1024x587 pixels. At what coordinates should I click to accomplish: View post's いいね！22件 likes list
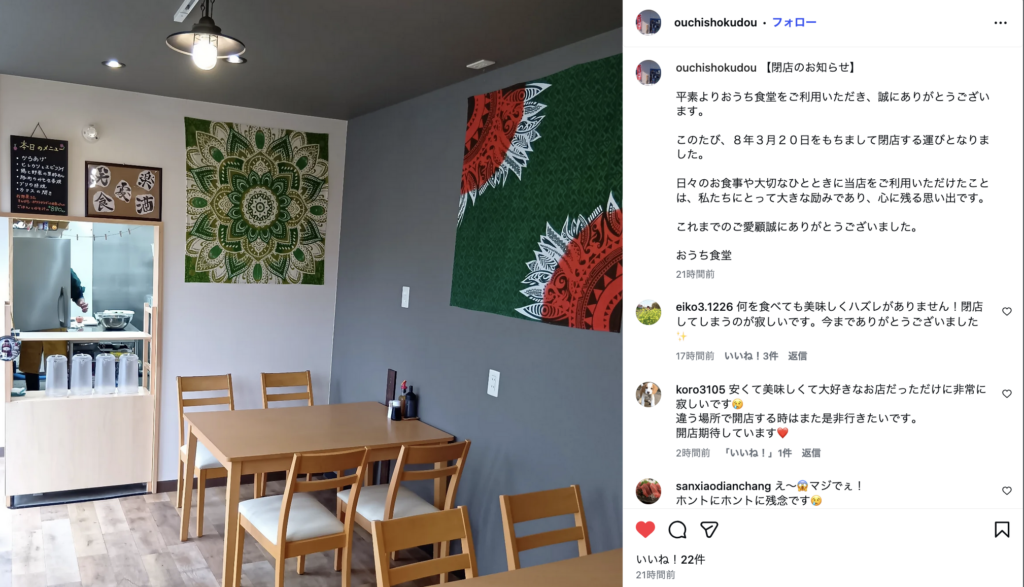[670, 560]
